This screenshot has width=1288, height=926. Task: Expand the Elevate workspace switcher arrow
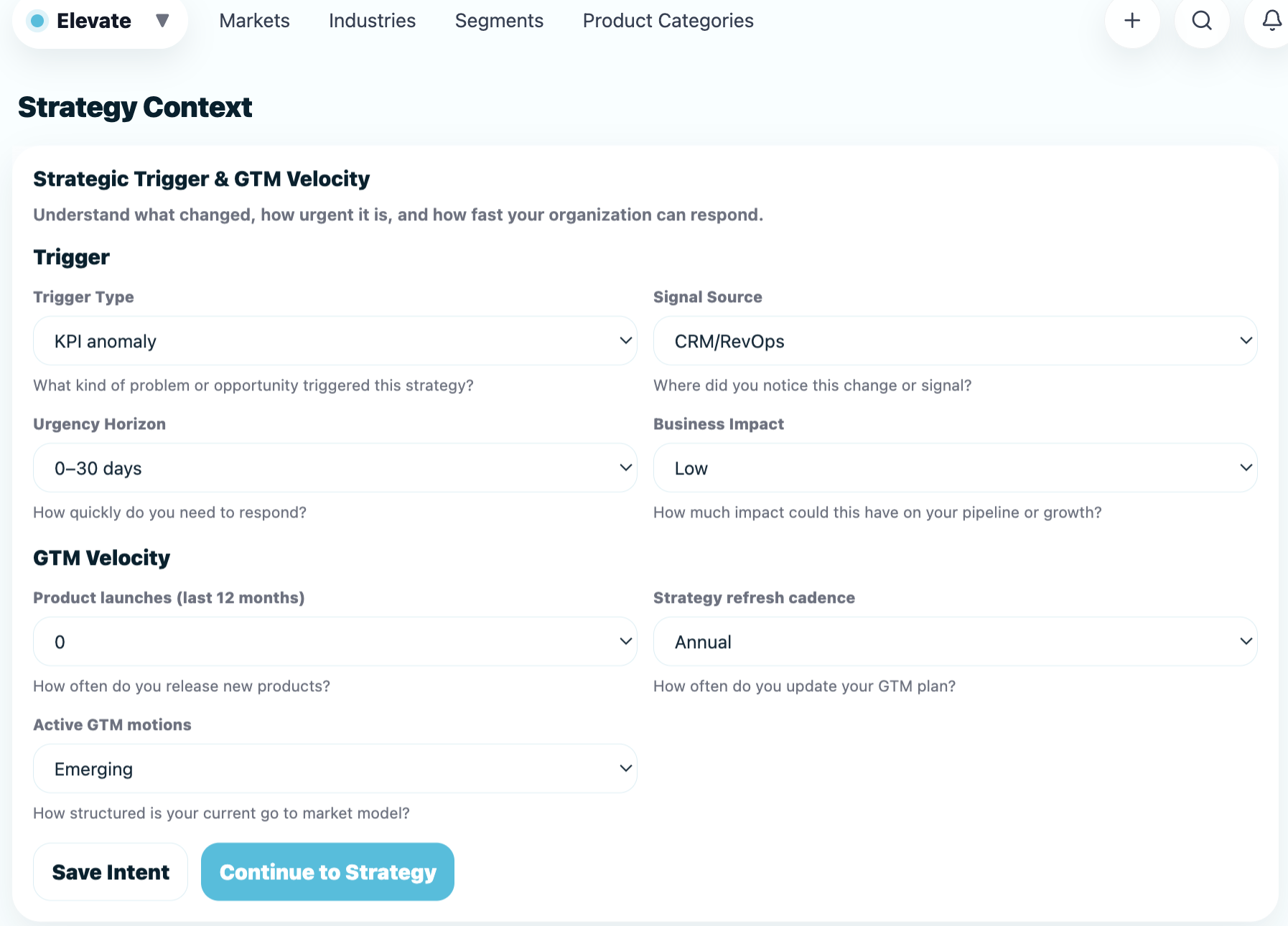click(162, 21)
